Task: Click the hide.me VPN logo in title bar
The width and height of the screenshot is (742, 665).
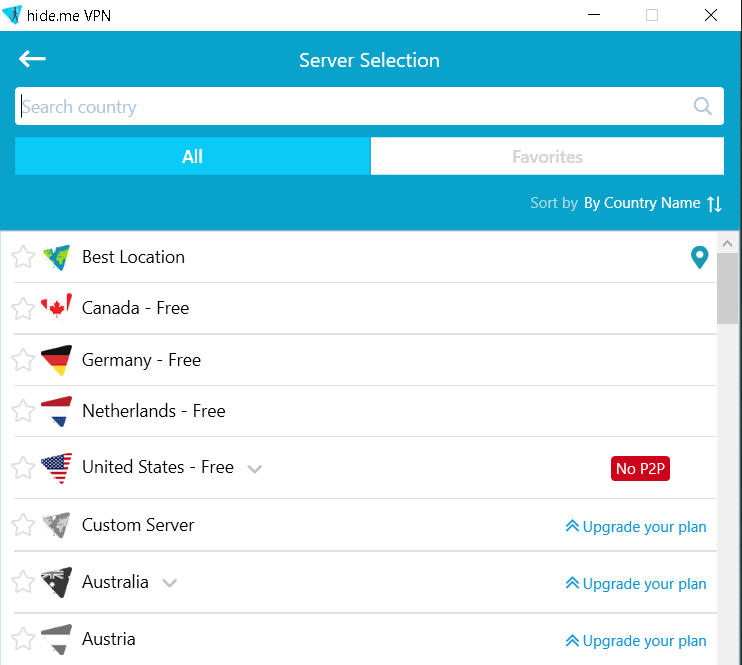Action: pos(12,15)
